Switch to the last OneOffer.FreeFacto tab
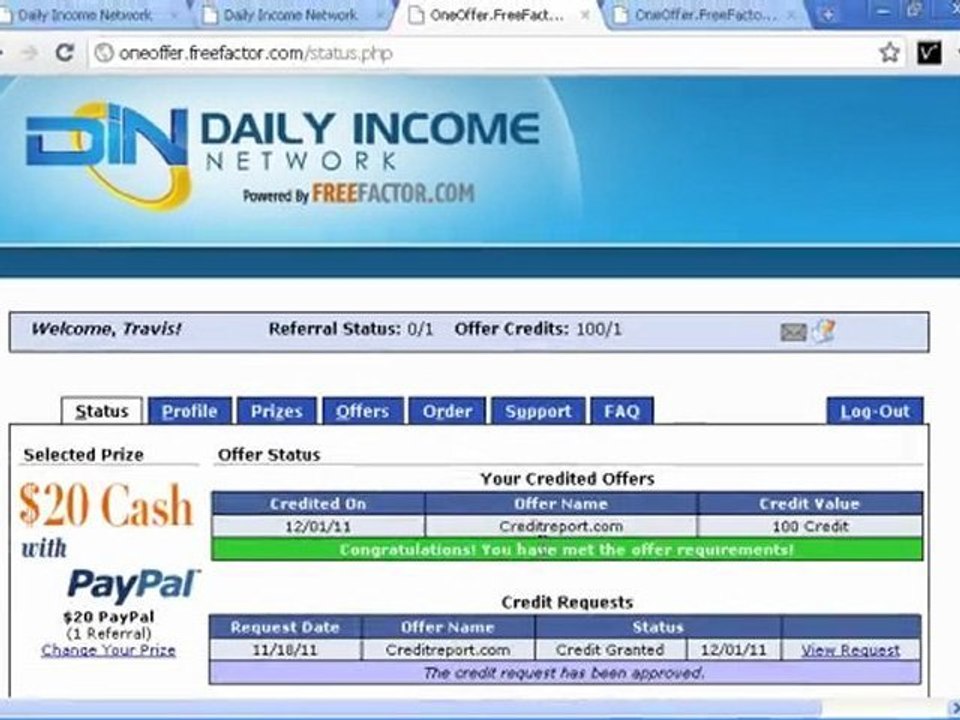960x720 pixels. [x=704, y=15]
